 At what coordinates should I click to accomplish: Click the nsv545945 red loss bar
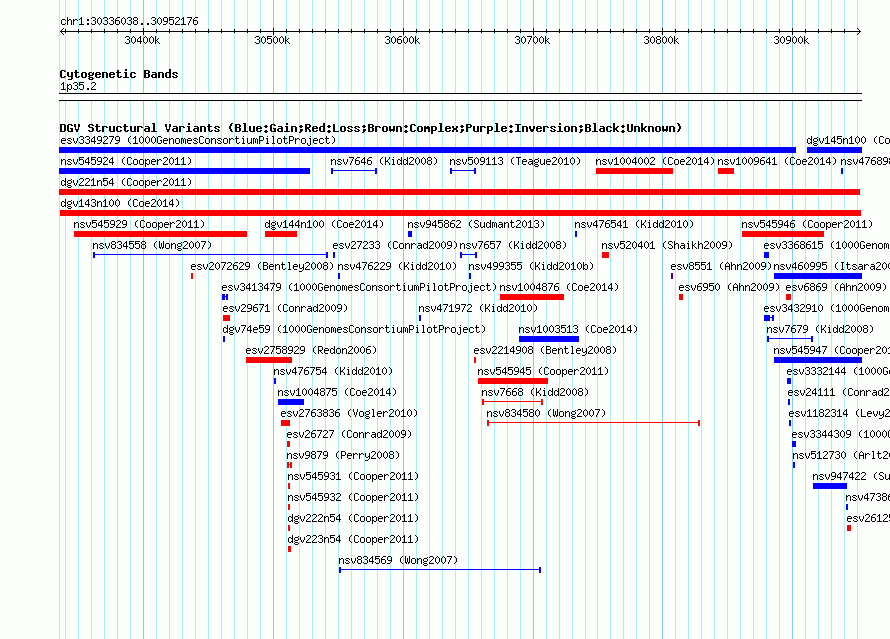[513, 381]
